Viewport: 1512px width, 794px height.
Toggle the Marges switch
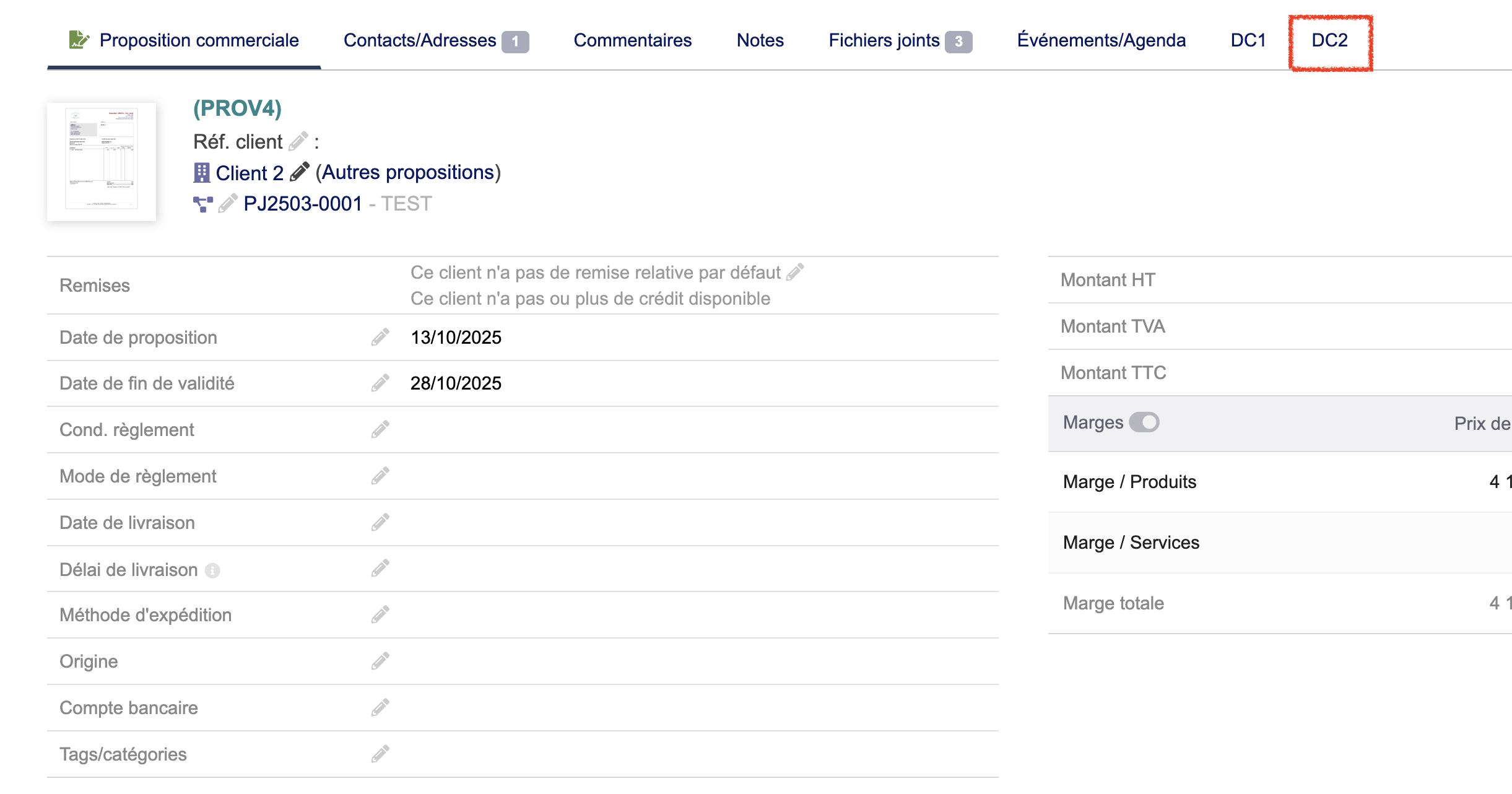(x=1144, y=422)
